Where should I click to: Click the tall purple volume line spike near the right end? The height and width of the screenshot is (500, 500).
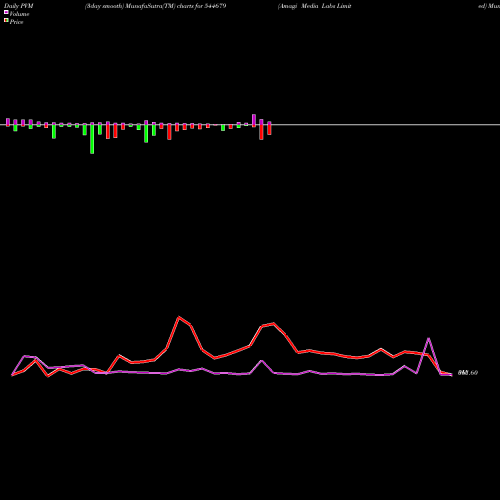coord(428,339)
